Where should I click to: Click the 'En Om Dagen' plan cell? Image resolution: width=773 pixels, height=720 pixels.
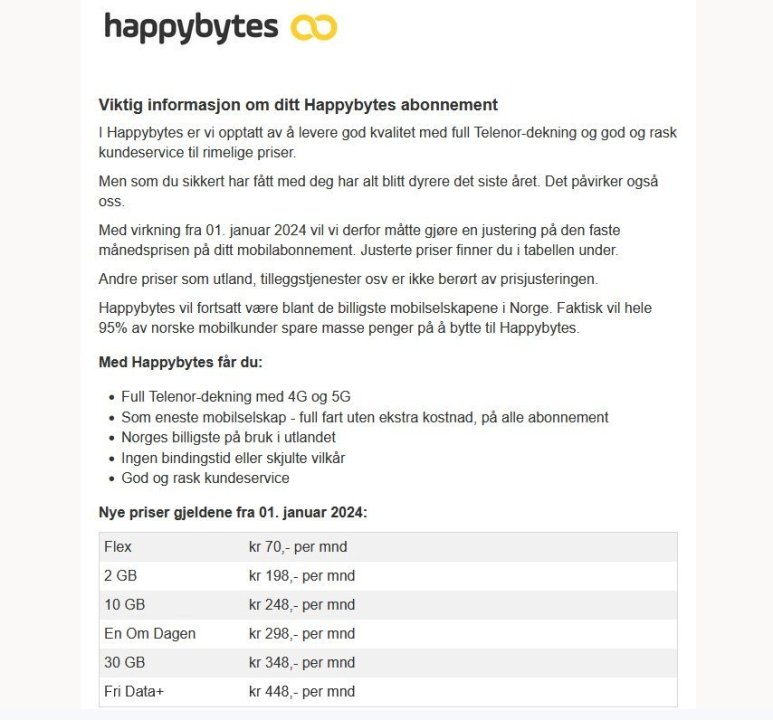pyautogui.click(x=149, y=634)
